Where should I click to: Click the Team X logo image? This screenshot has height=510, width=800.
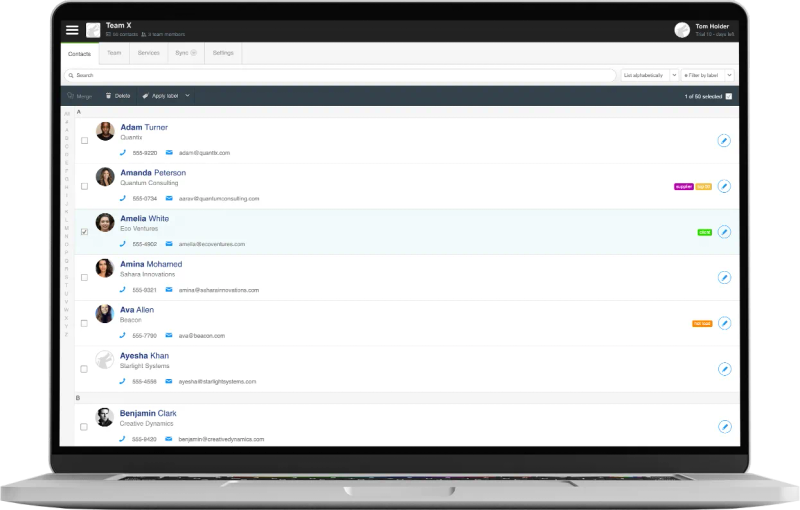(93, 30)
